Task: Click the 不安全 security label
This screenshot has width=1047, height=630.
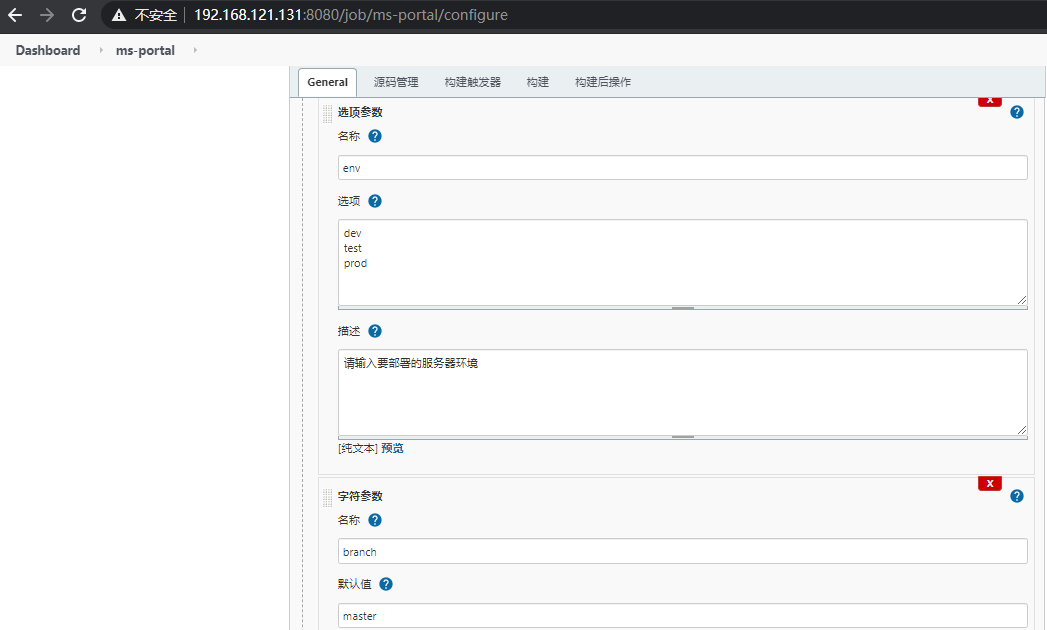Action: pos(156,15)
